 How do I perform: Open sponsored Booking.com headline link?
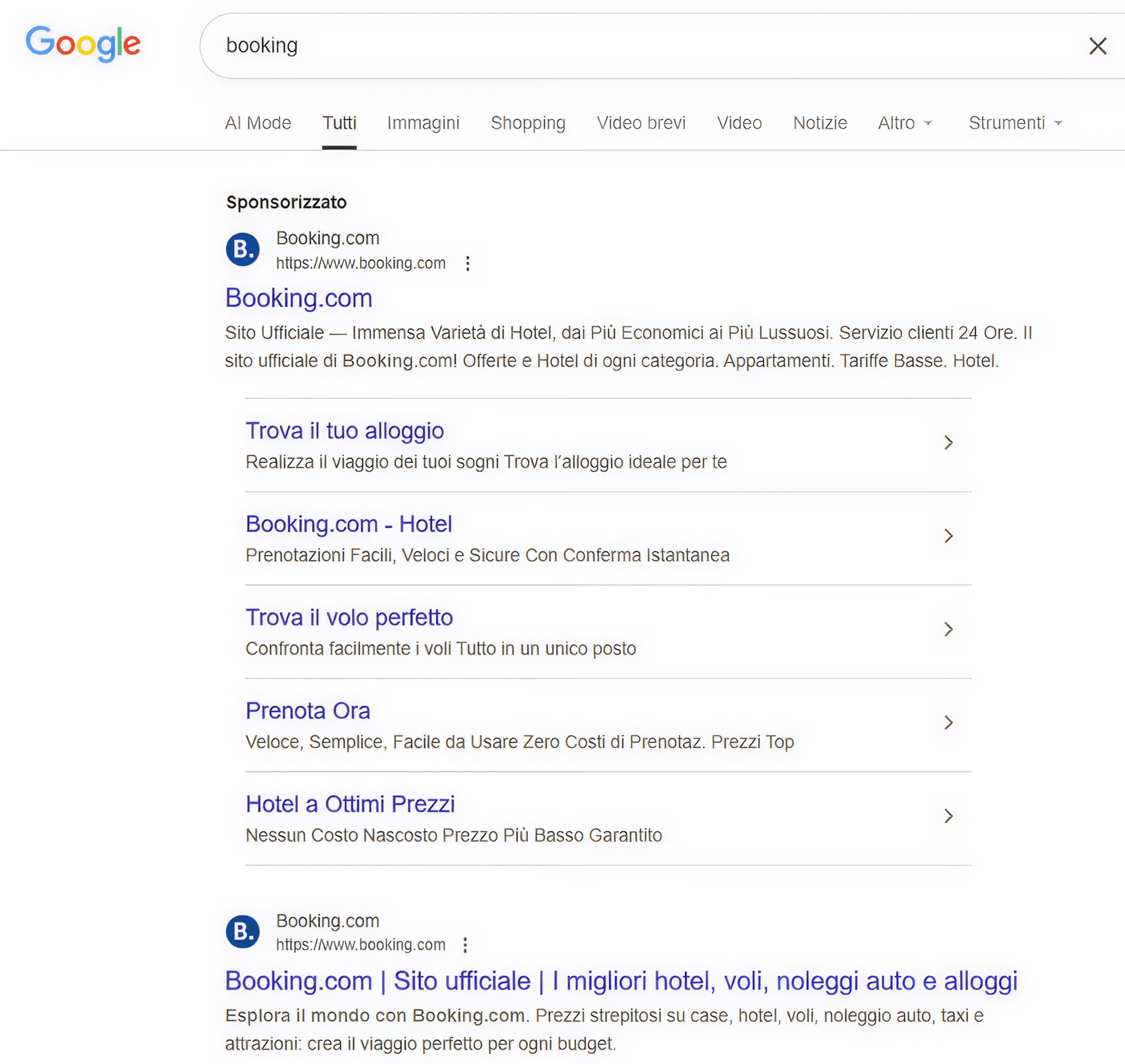pos(299,298)
